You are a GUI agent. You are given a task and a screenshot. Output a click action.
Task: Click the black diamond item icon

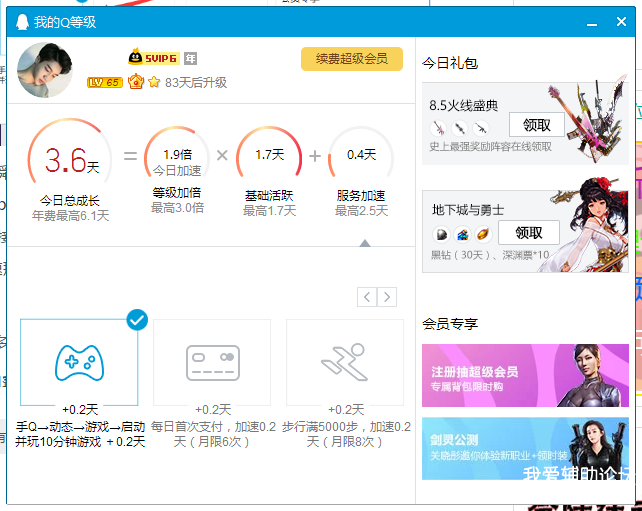click(x=441, y=235)
